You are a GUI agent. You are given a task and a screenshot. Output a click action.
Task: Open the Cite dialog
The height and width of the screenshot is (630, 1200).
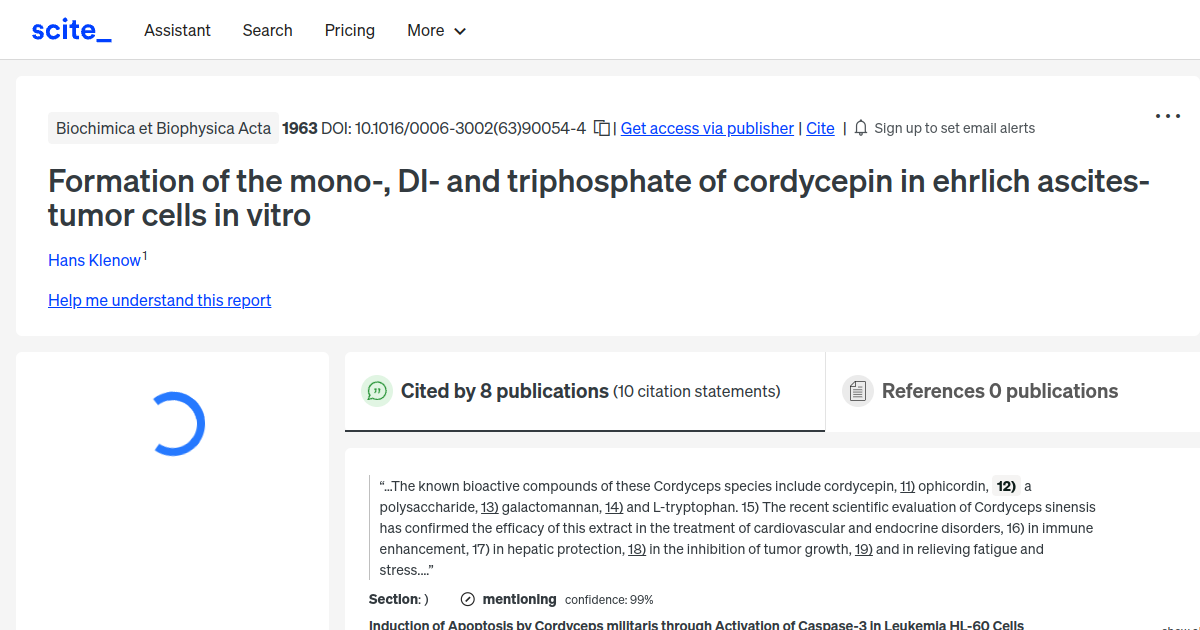(x=820, y=128)
